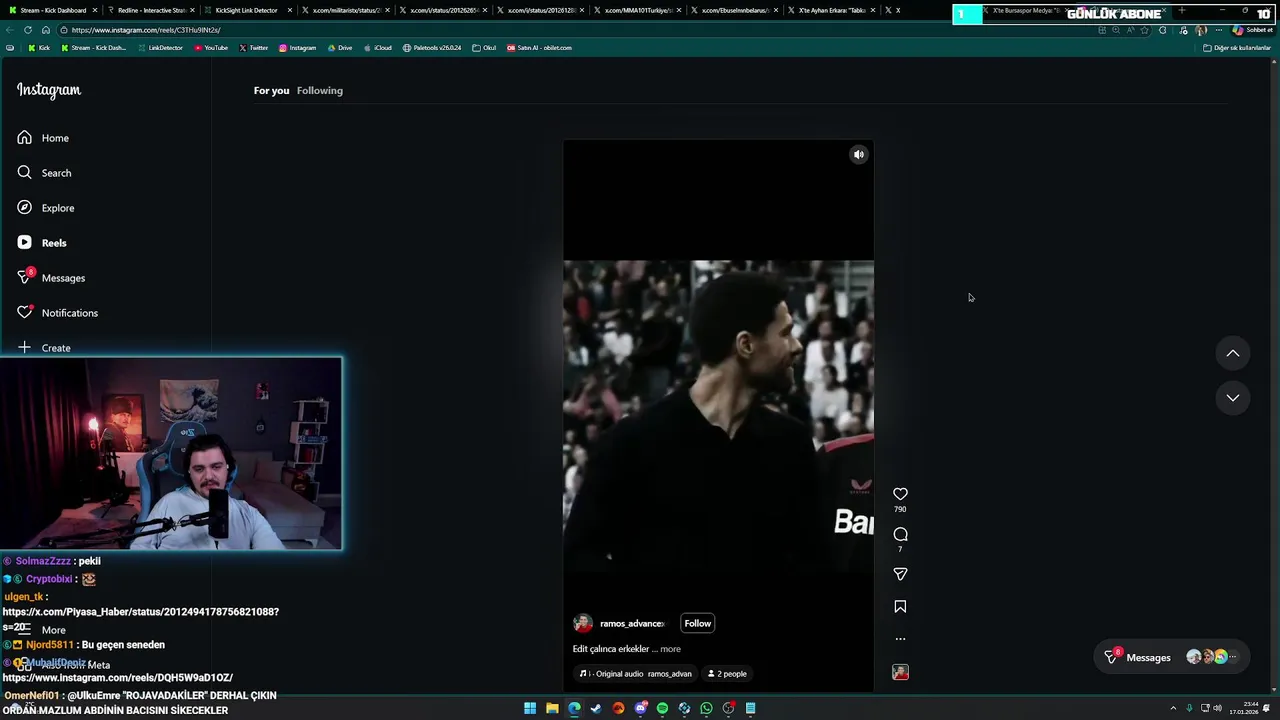Open the More menu in sidebar
The width and height of the screenshot is (1280, 720).
42,630
